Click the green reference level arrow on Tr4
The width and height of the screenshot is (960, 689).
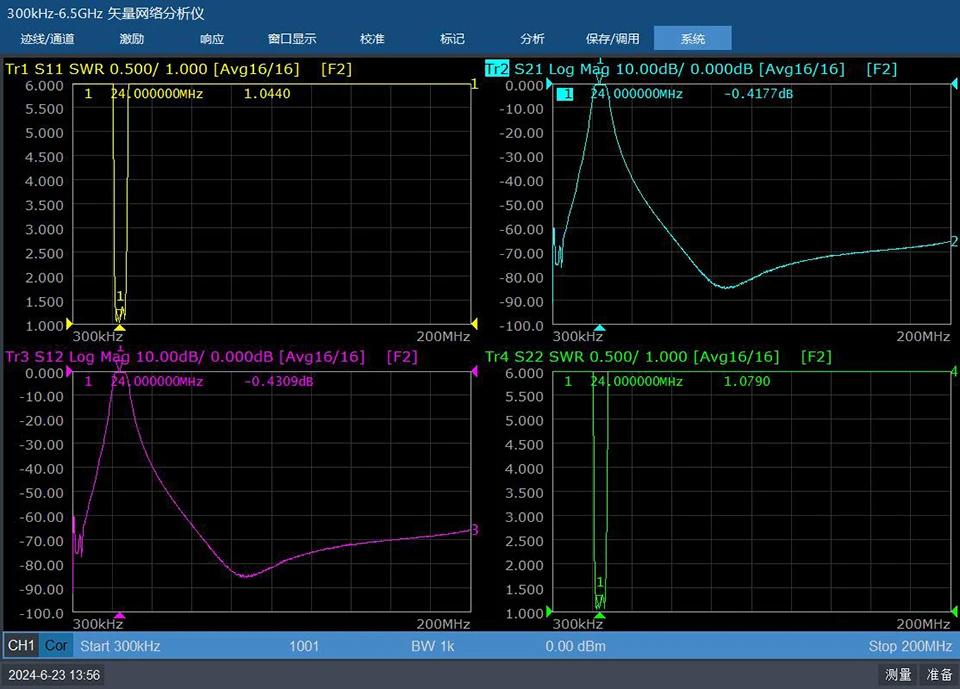(x=549, y=611)
